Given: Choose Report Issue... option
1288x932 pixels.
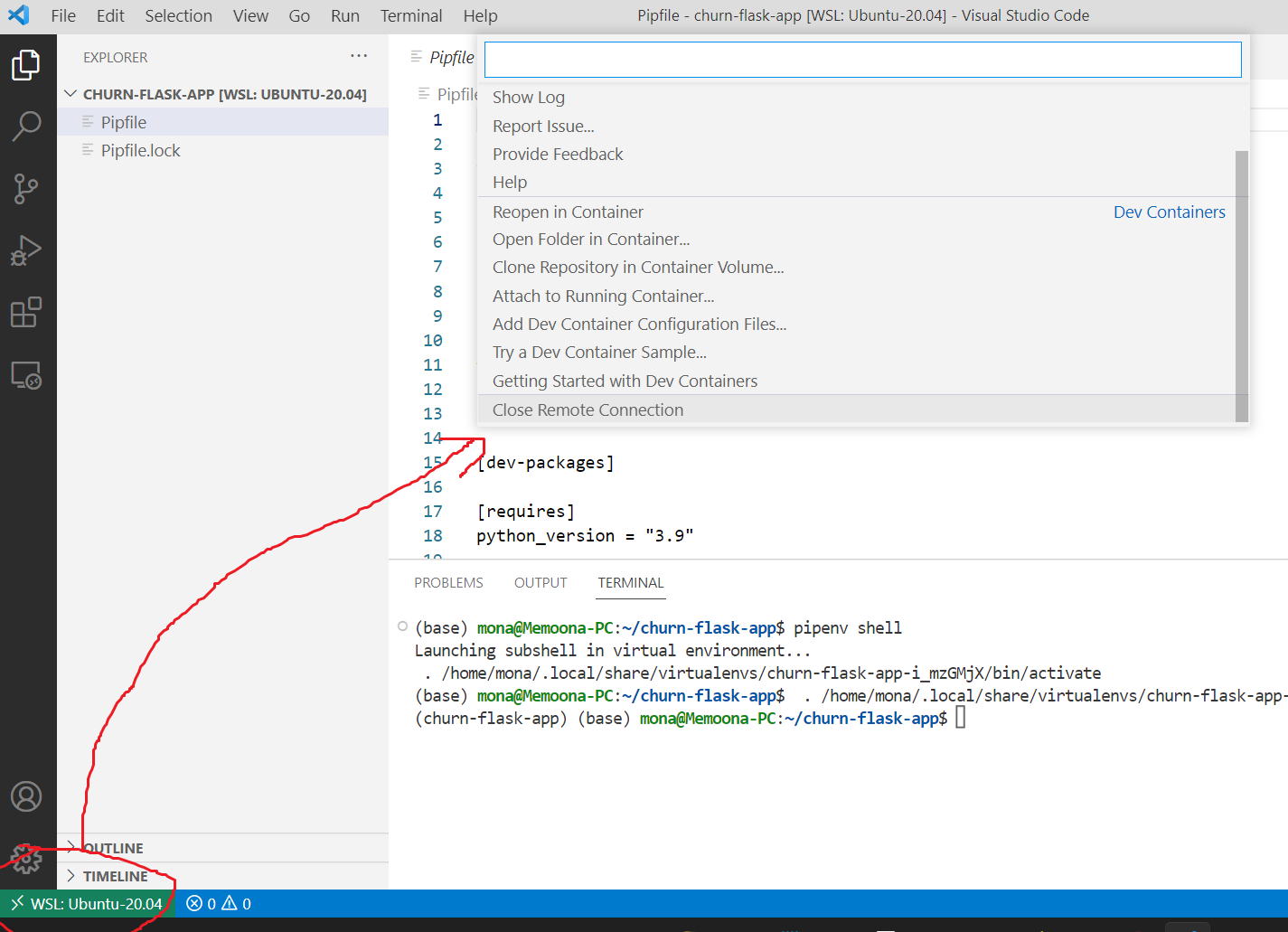Looking at the screenshot, I should (857, 126).
